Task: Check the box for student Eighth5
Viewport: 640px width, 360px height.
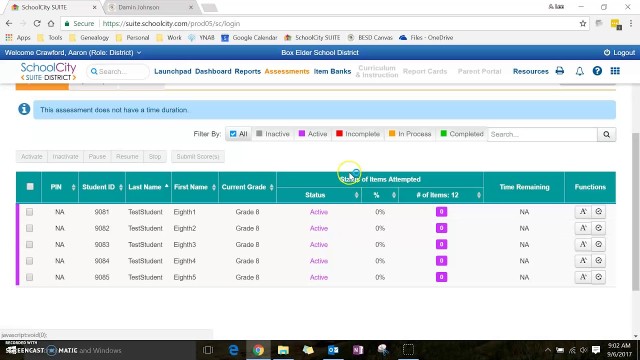Action: coord(29,277)
